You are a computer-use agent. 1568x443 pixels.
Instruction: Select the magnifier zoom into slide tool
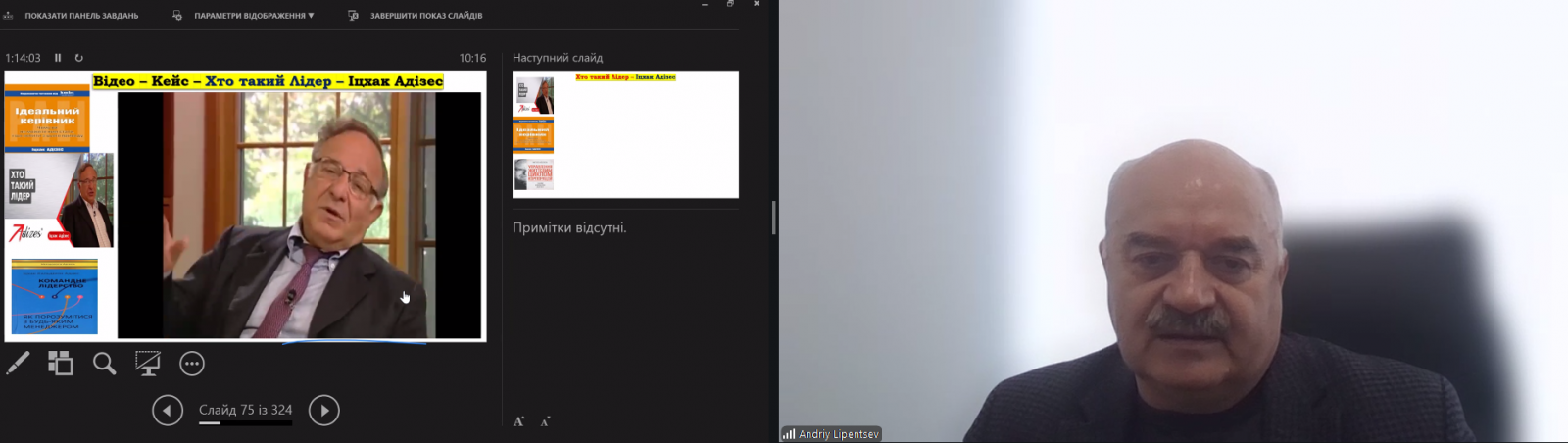click(x=104, y=364)
